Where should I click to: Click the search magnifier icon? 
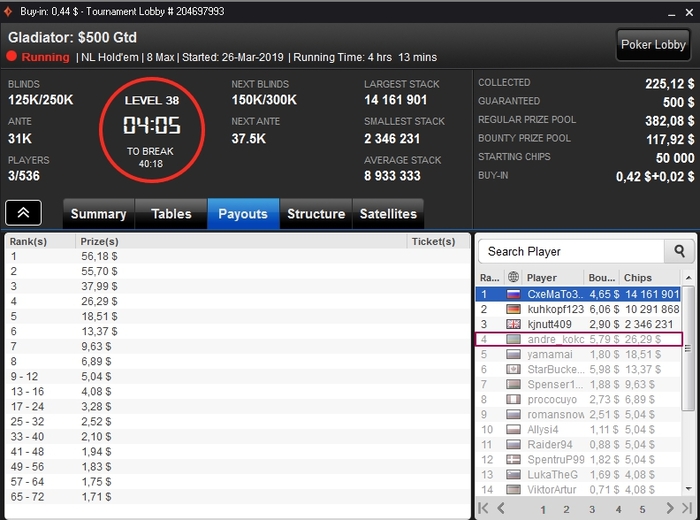679,251
